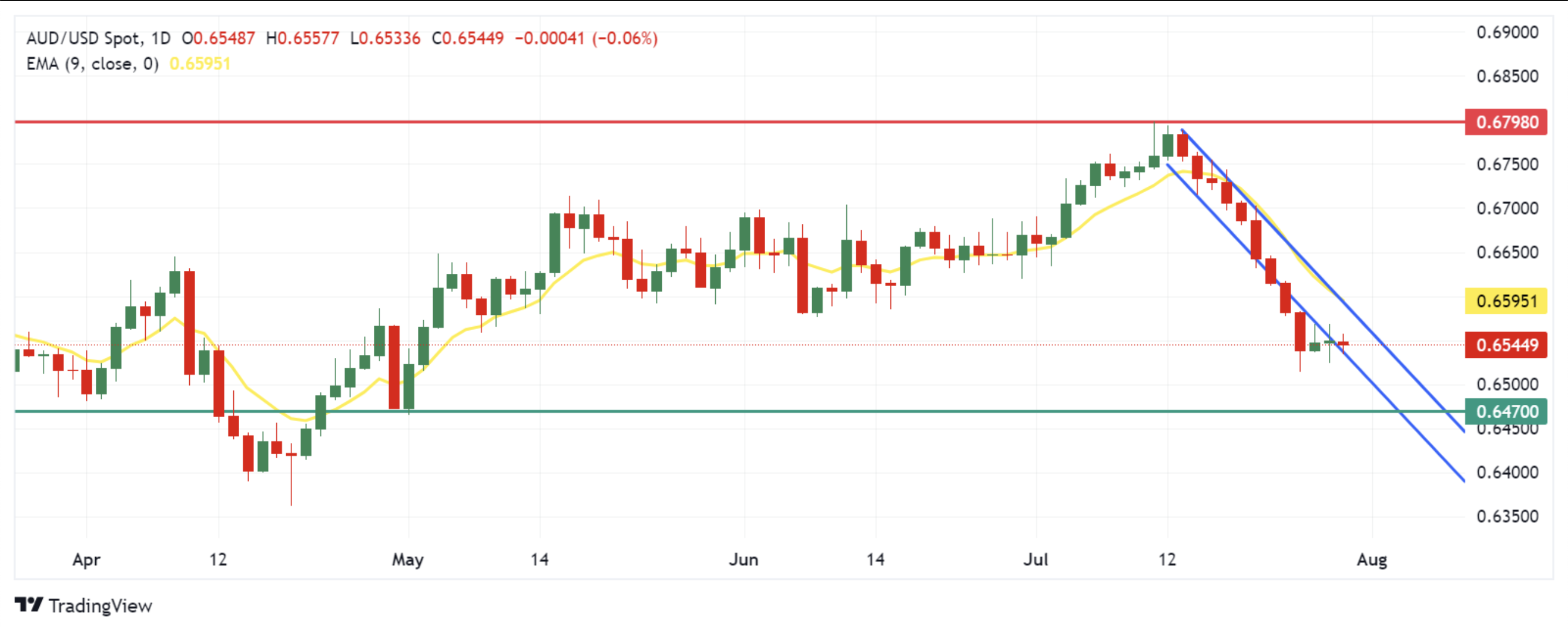Viewport: 1568px width, 631px height.
Task: Click the high value H0.65577 in header
Action: 303,38
